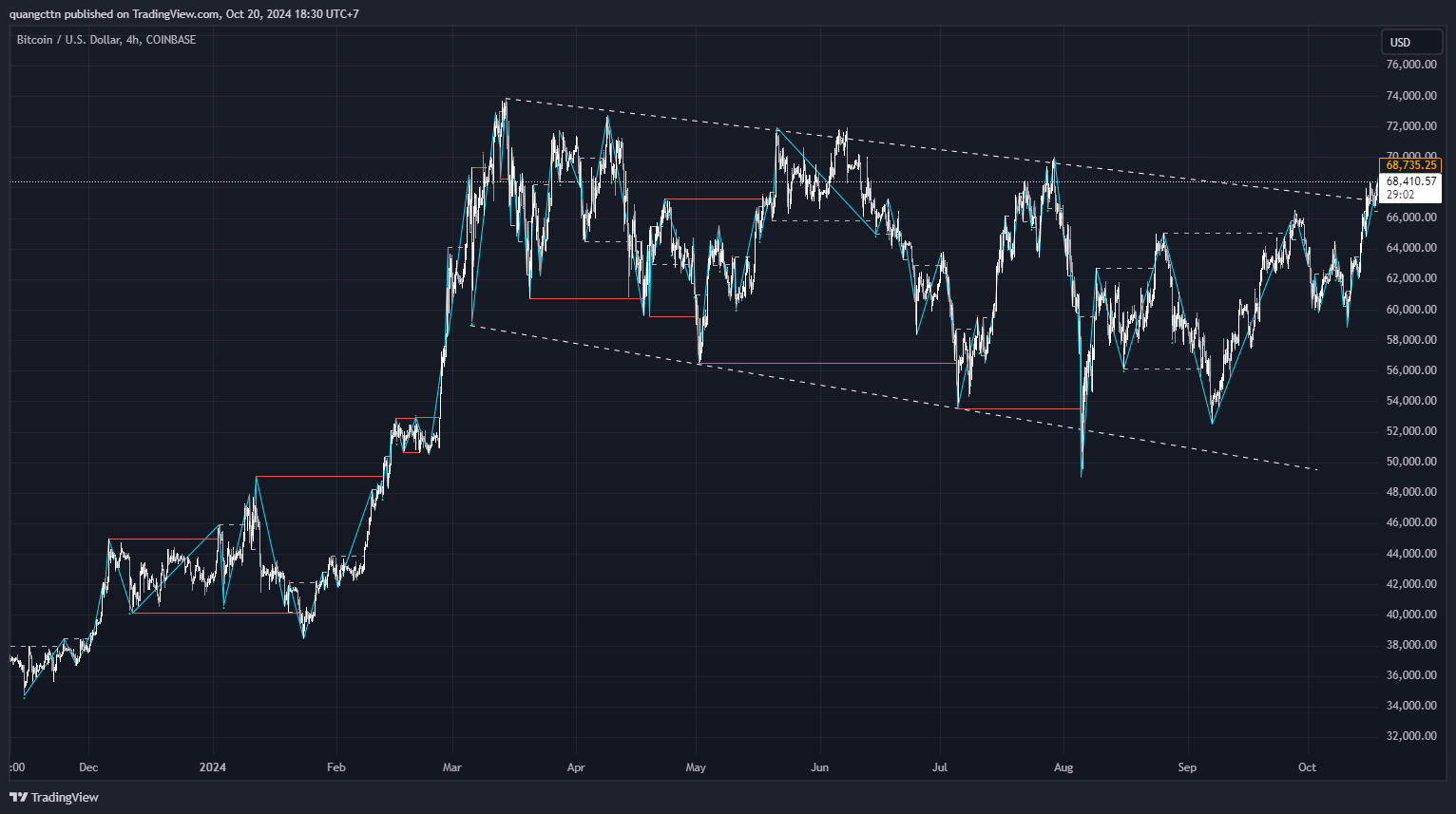Image resolution: width=1456 pixels, height=814 pixels.
Task: Click the 66,000.00 price axis label
Action: tap(1411, 218)
